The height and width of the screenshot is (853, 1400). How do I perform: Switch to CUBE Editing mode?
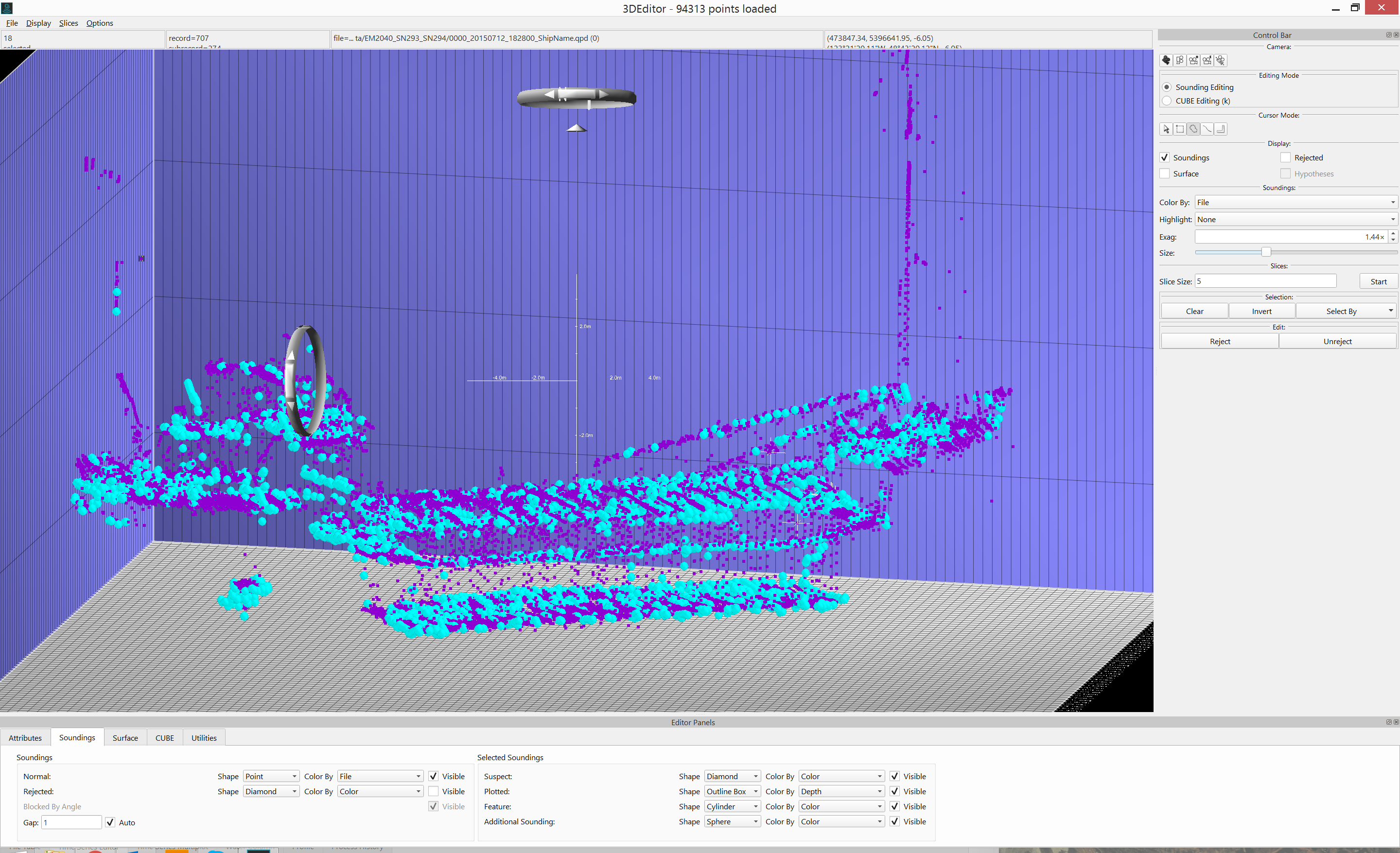1167,101
